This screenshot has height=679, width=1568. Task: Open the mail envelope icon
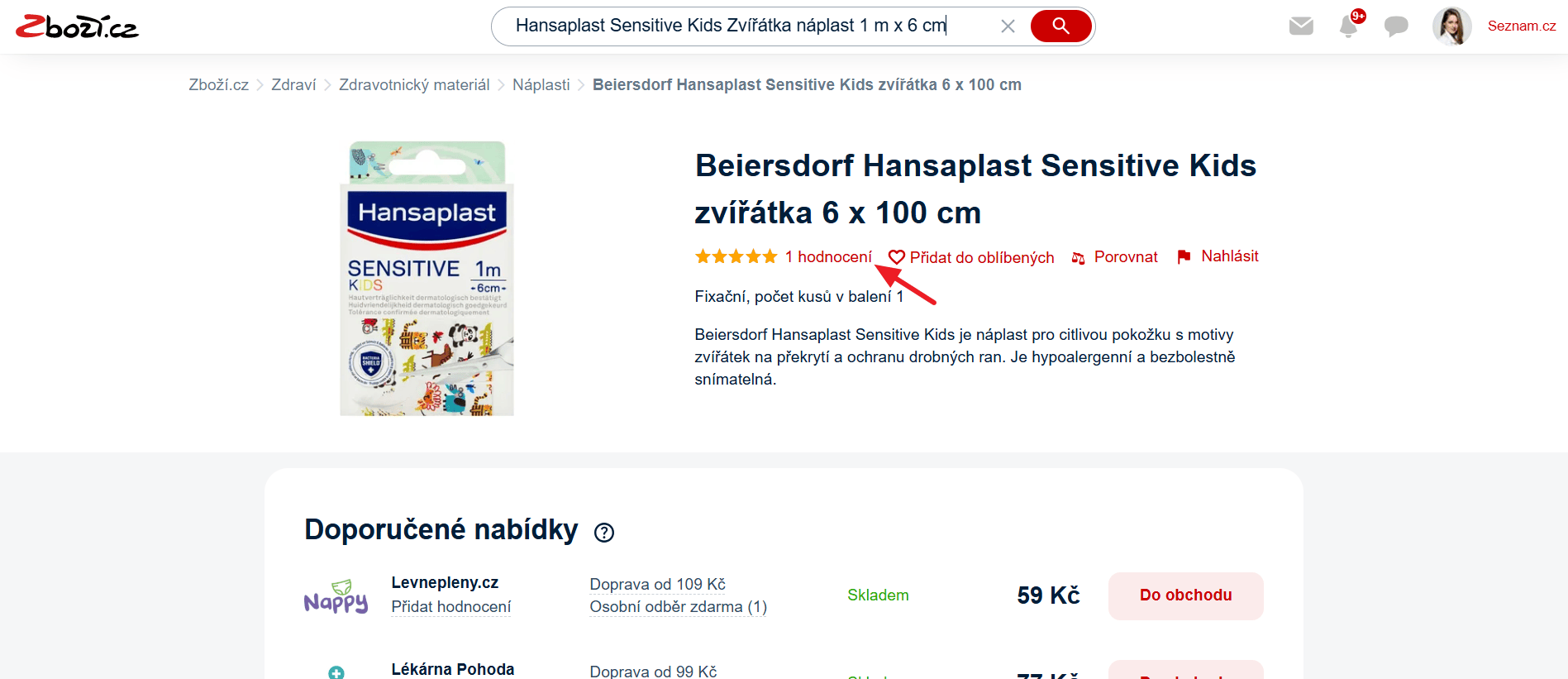(x=1301, y=26)
